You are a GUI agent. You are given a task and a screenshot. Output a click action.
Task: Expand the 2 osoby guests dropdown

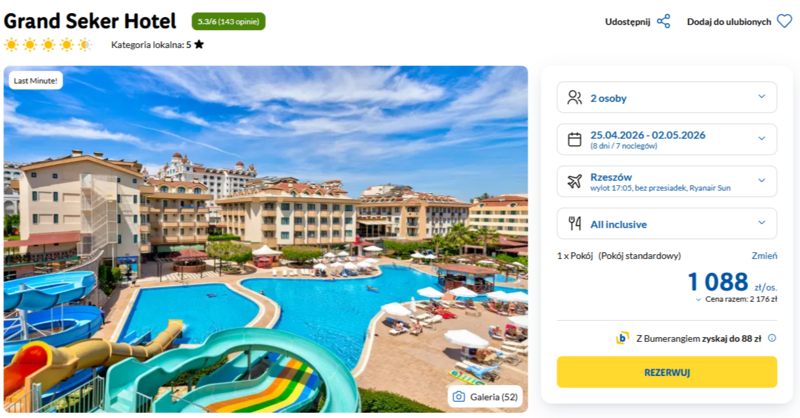point(666,97)
